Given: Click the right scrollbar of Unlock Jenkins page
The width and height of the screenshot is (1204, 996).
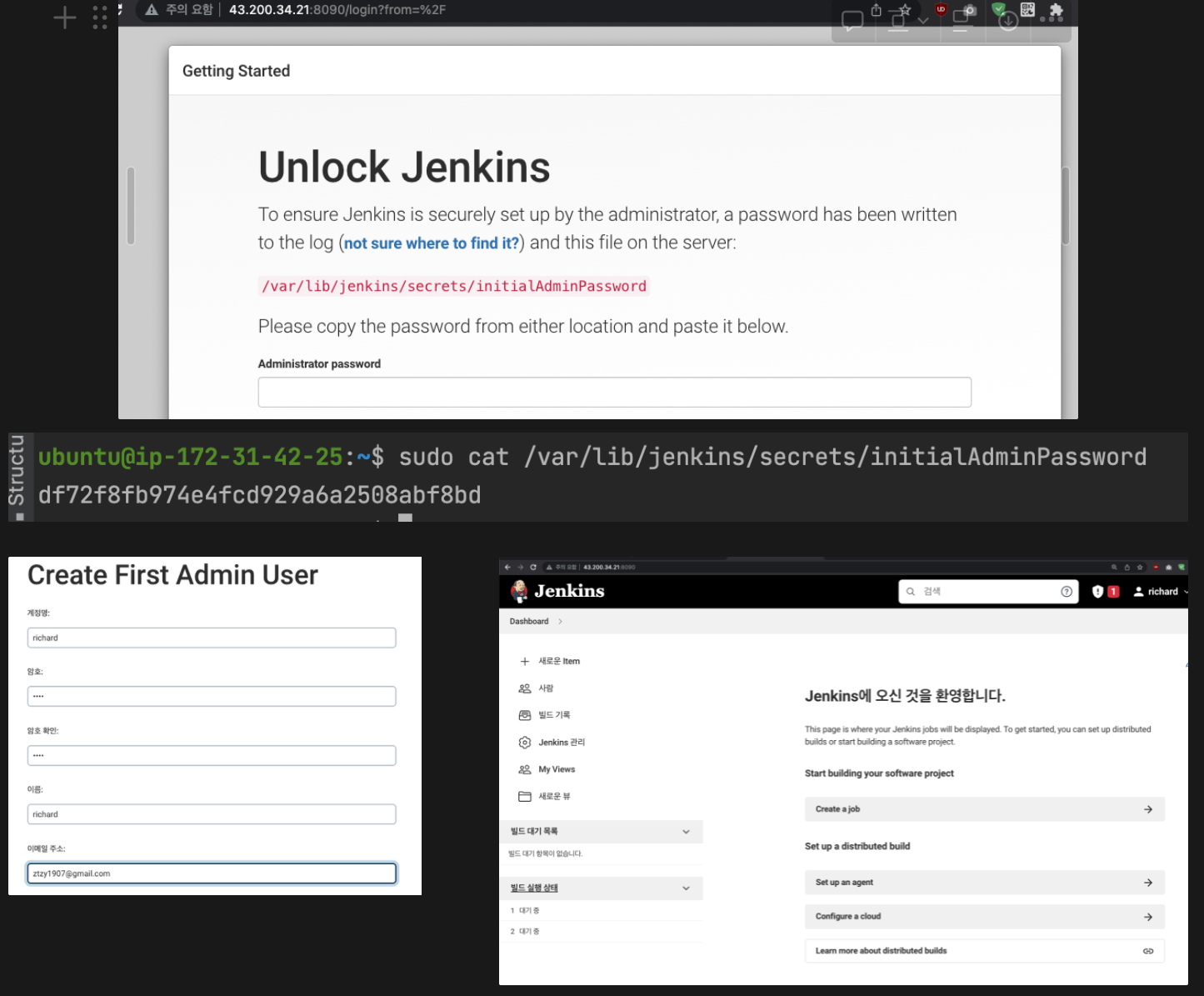Looking at the screenshot, I should [x=1065, y=206].
